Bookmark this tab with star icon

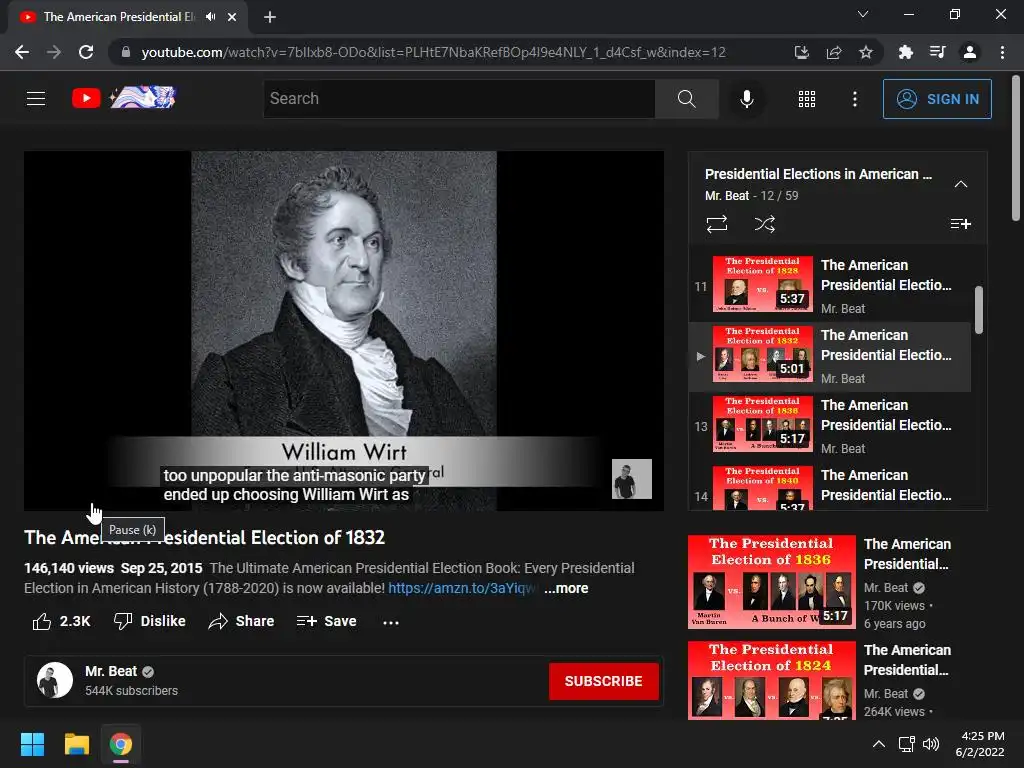coord(865,52)
